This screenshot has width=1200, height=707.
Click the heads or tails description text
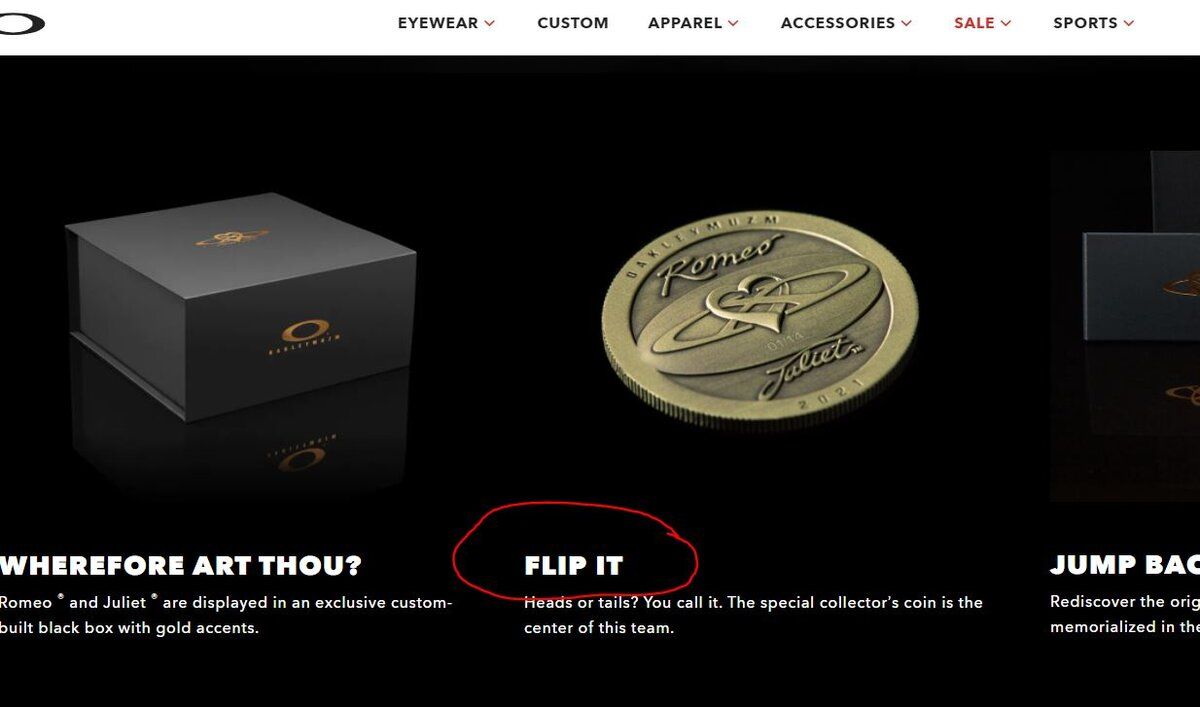click(x=753, y=615)
